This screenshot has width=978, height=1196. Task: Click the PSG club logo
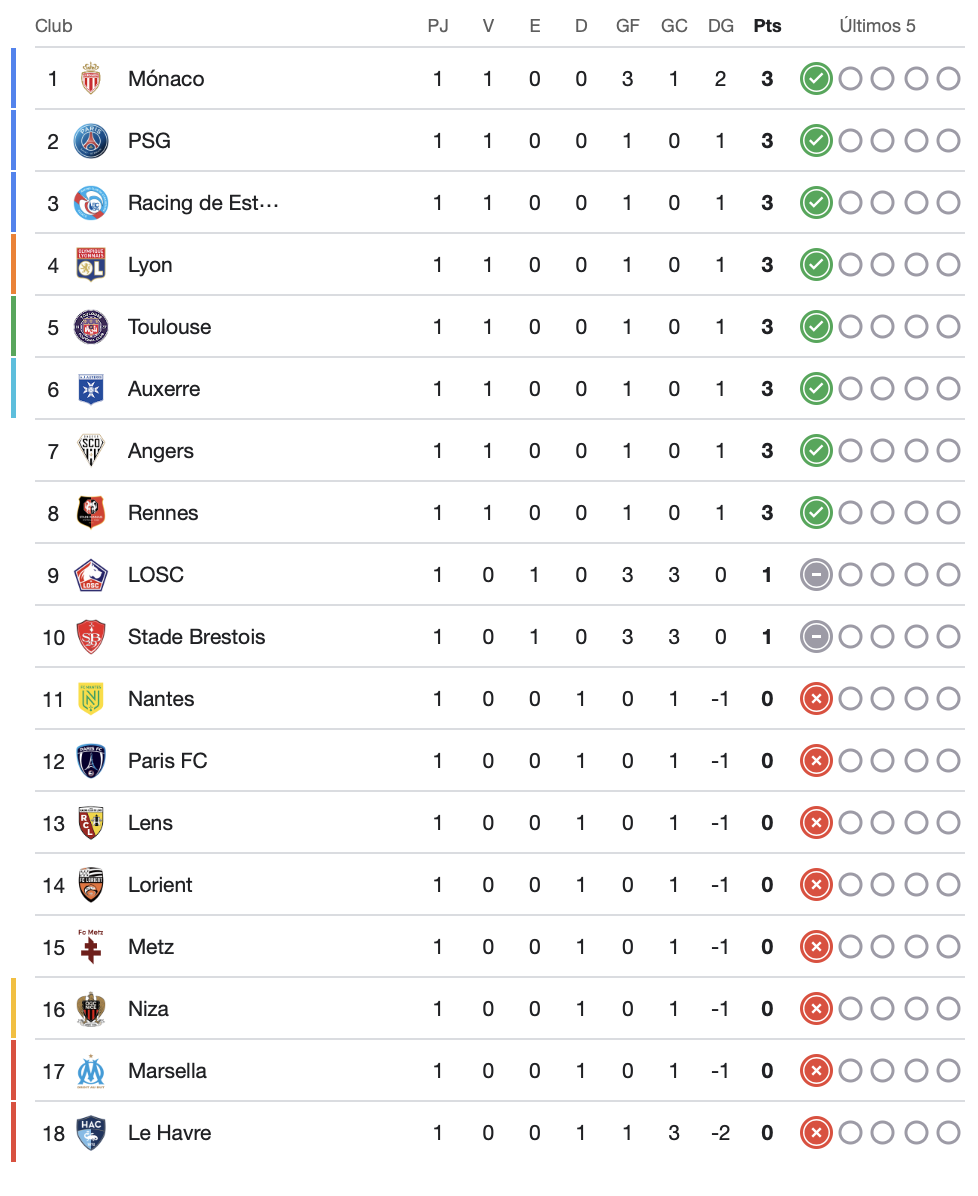click(x=91, y=141)
